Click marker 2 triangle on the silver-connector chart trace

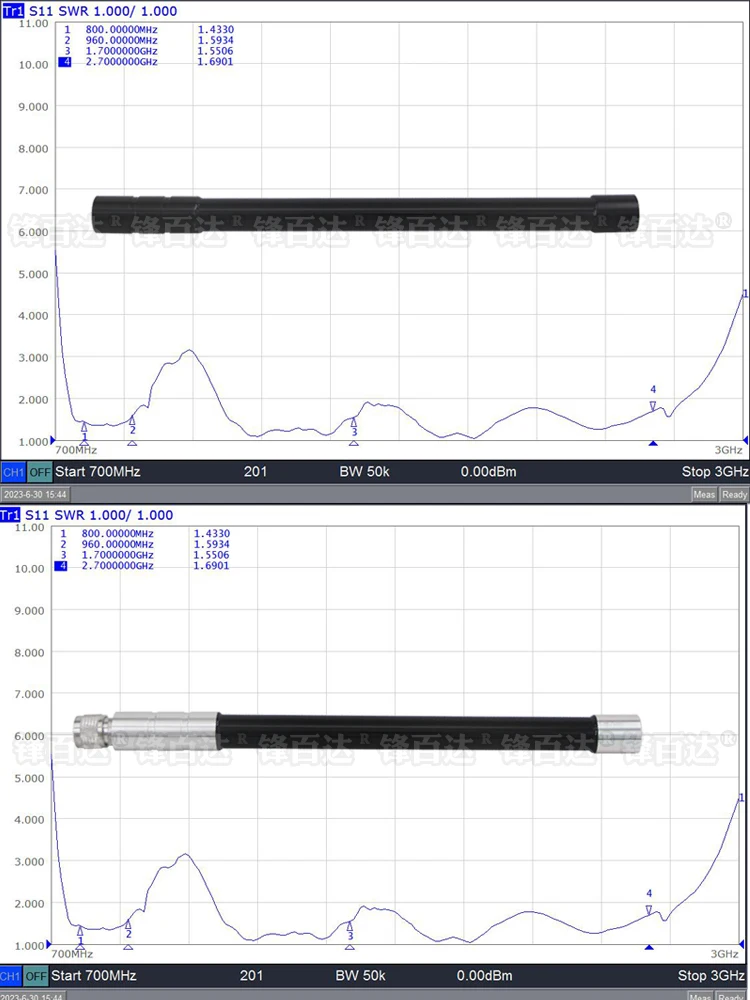point(128,925)
